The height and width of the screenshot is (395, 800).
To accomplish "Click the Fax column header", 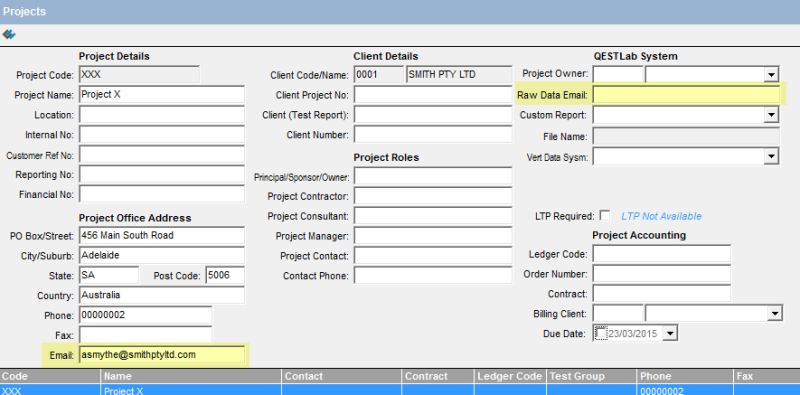I will (x=767, y=376).
